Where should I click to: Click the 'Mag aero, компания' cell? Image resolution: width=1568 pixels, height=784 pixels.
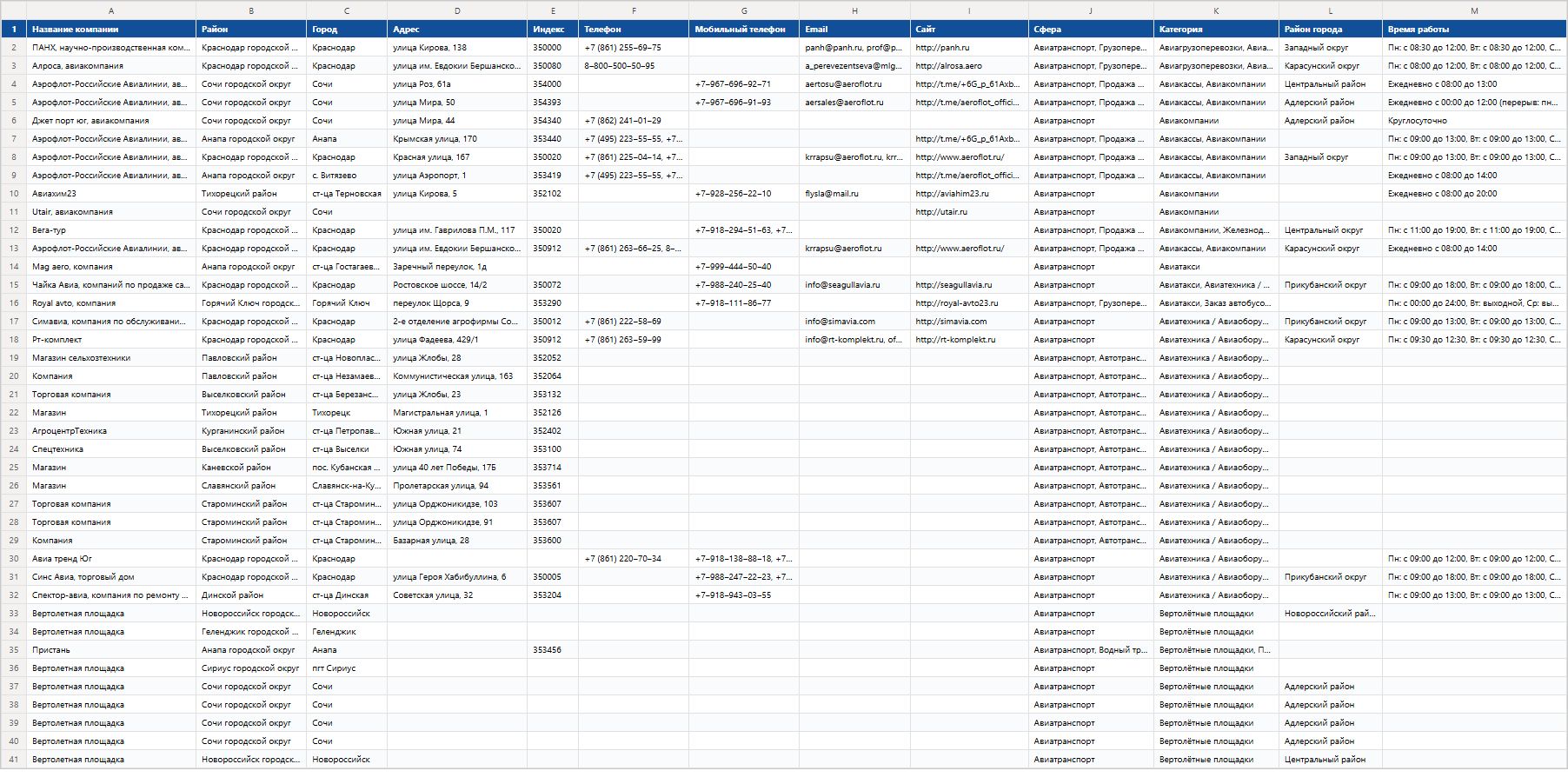(x=111, y=266)
